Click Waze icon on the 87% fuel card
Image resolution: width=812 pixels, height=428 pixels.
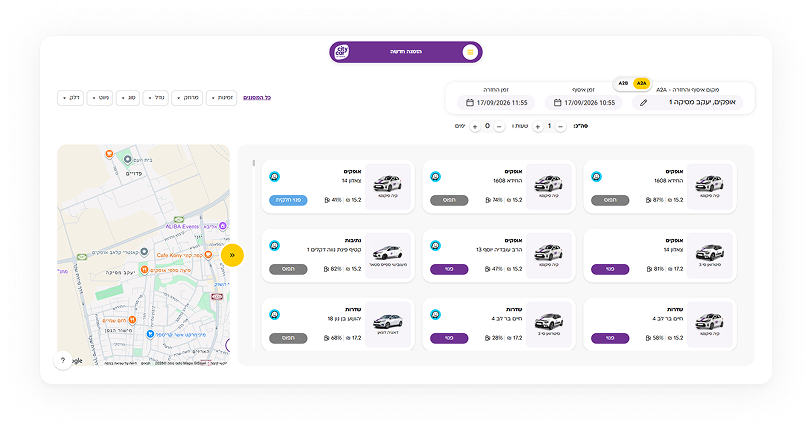point(597,177)
